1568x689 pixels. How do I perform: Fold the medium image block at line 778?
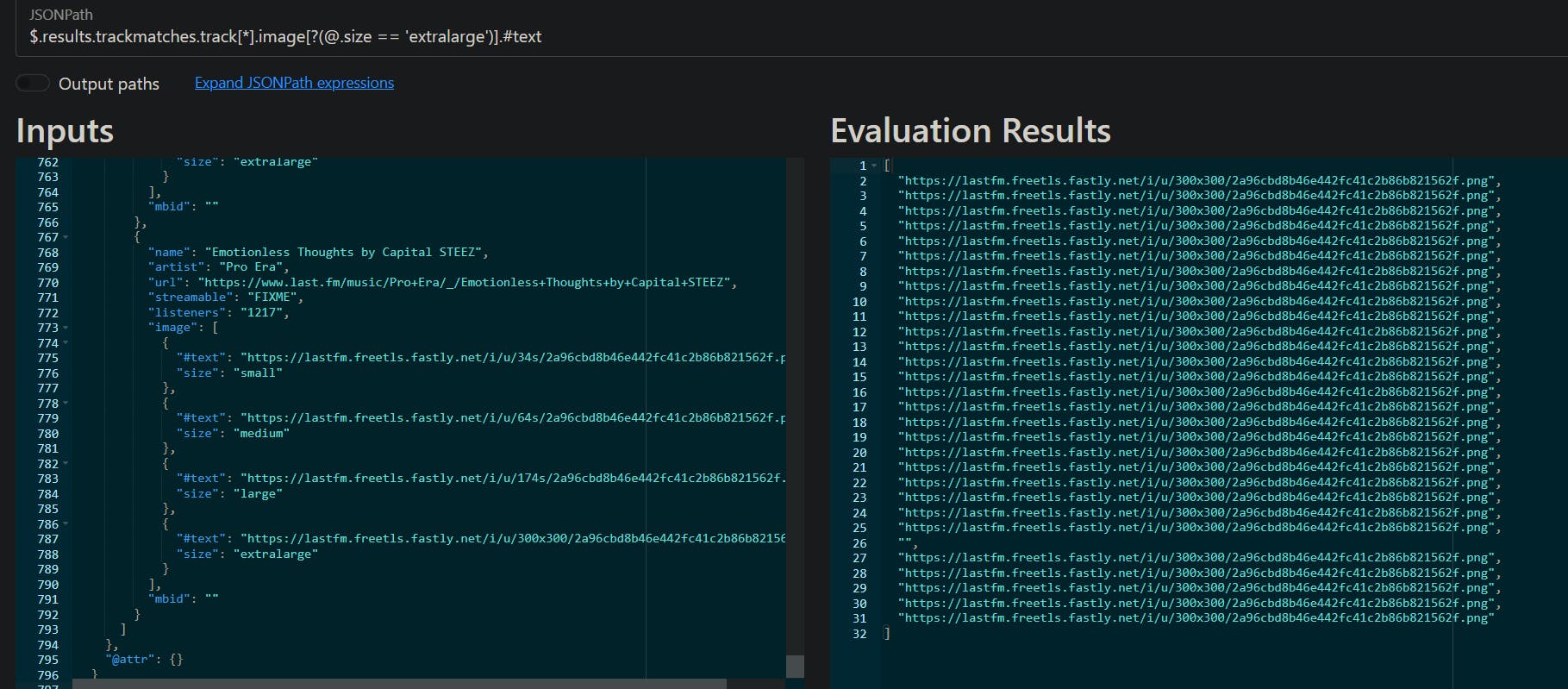click(66, 404)
